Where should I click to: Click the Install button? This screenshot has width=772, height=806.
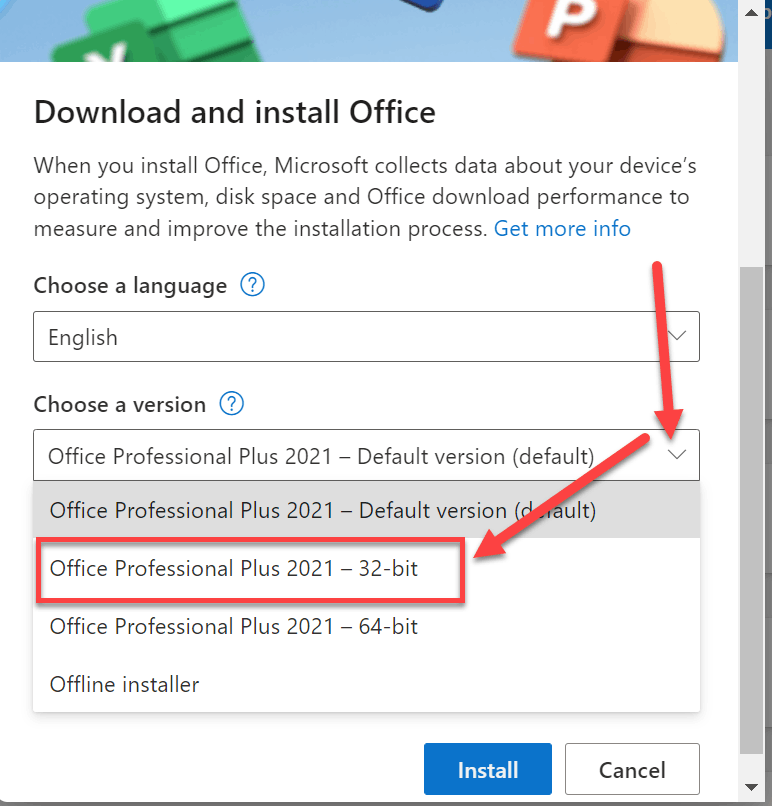pos(488,769)
